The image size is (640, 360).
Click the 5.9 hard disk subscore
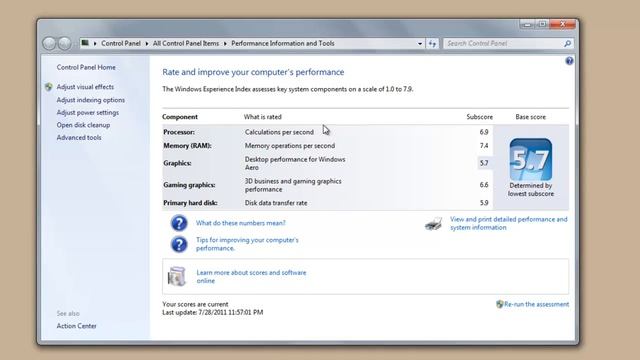click(484, 203)
